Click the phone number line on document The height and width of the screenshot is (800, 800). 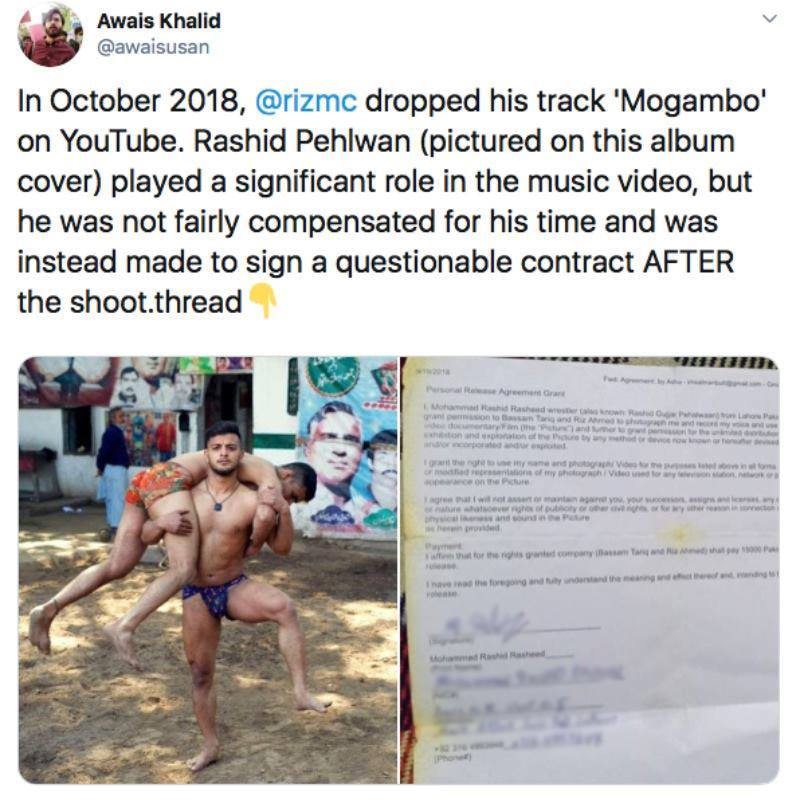(518, 741)
